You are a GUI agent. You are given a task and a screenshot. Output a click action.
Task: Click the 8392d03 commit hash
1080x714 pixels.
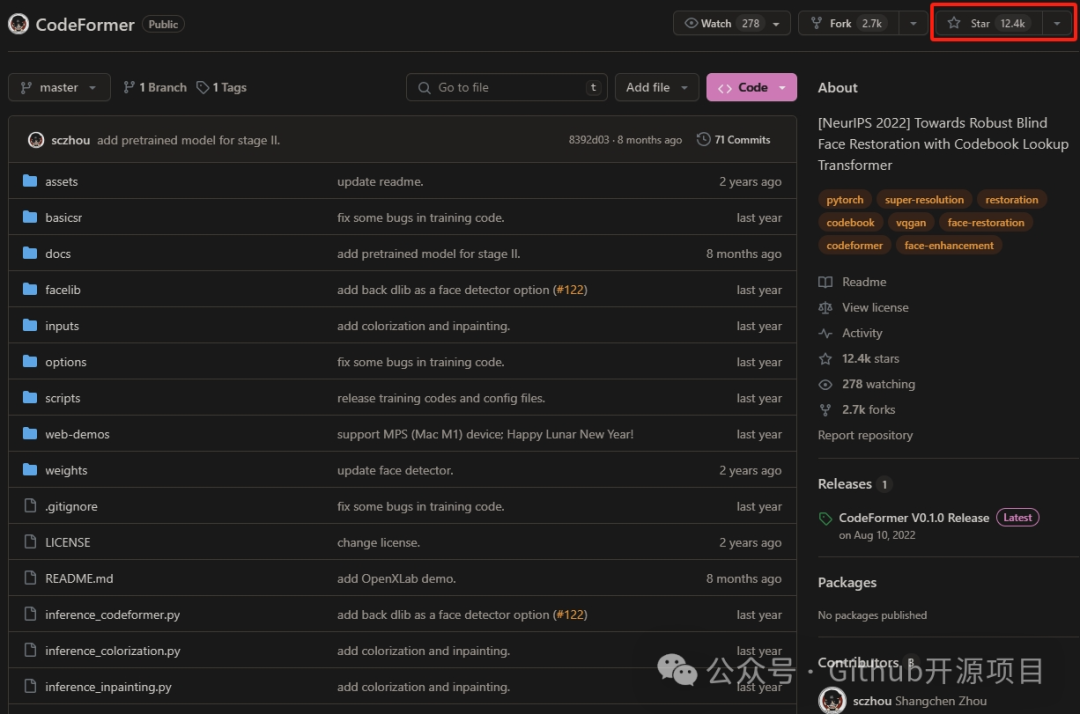[589, 140]
